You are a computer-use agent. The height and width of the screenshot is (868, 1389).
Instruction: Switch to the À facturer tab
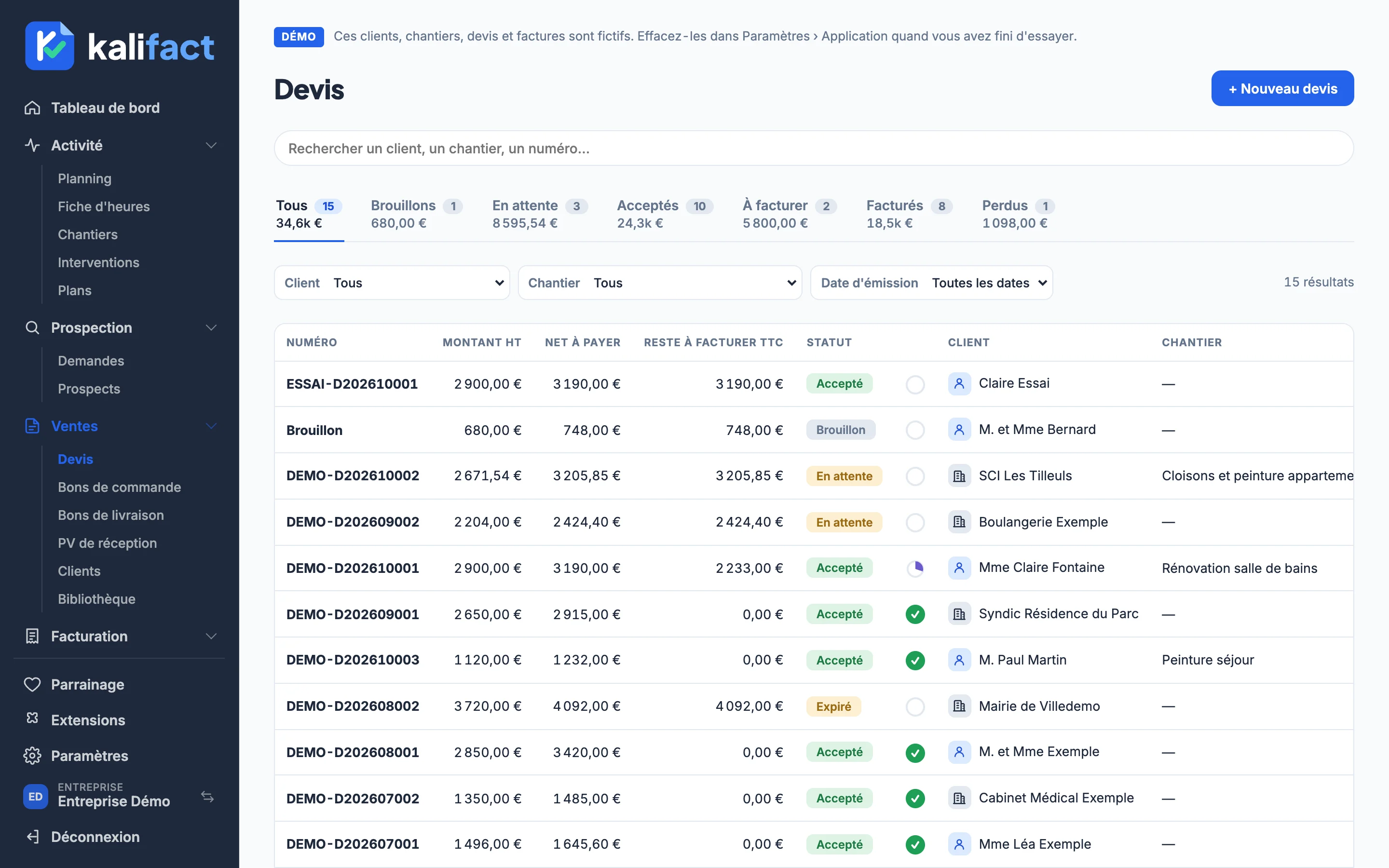[x=789, y=214]
